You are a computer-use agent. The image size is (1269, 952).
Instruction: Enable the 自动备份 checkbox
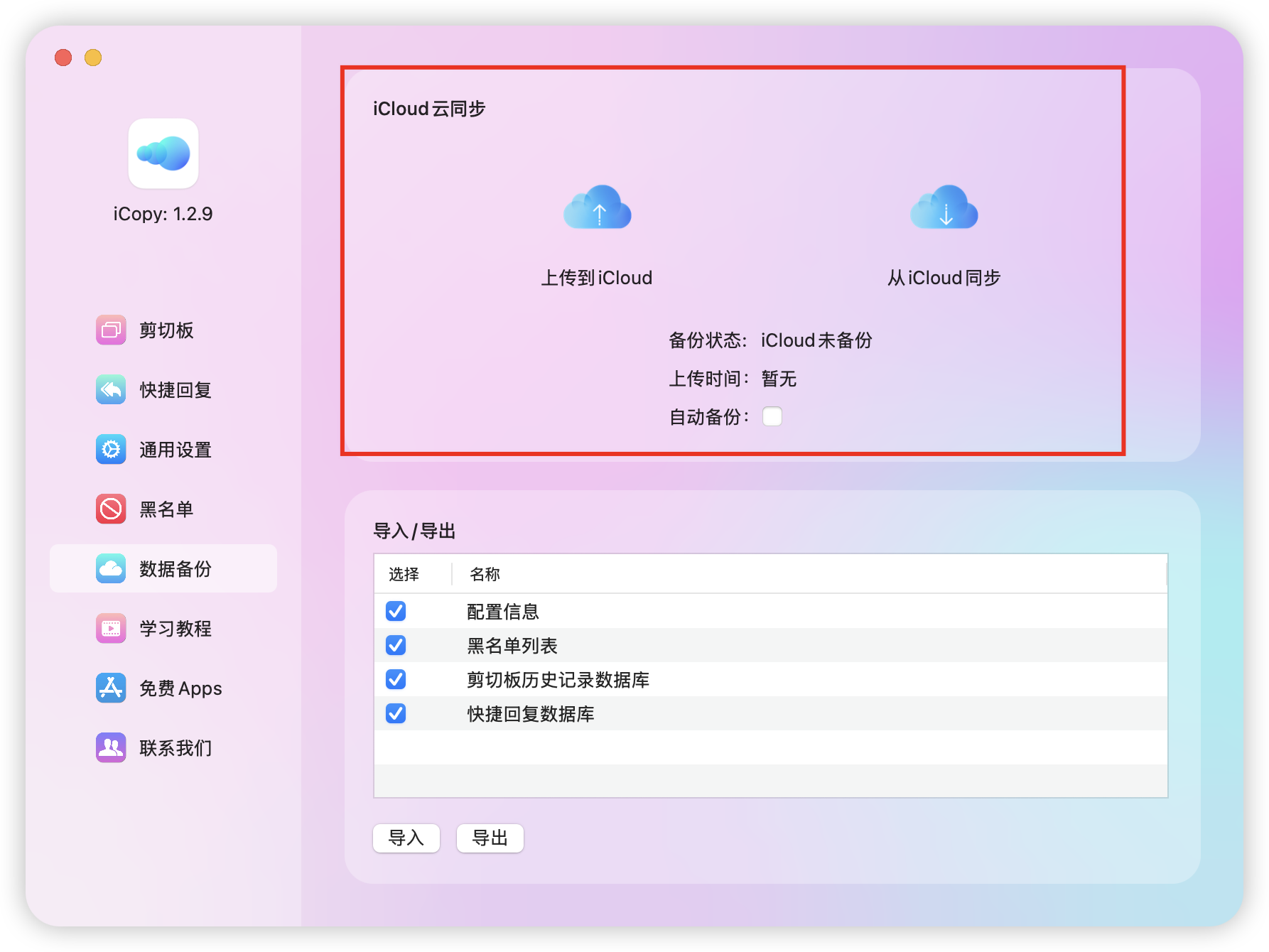click(x=772, y=416)
